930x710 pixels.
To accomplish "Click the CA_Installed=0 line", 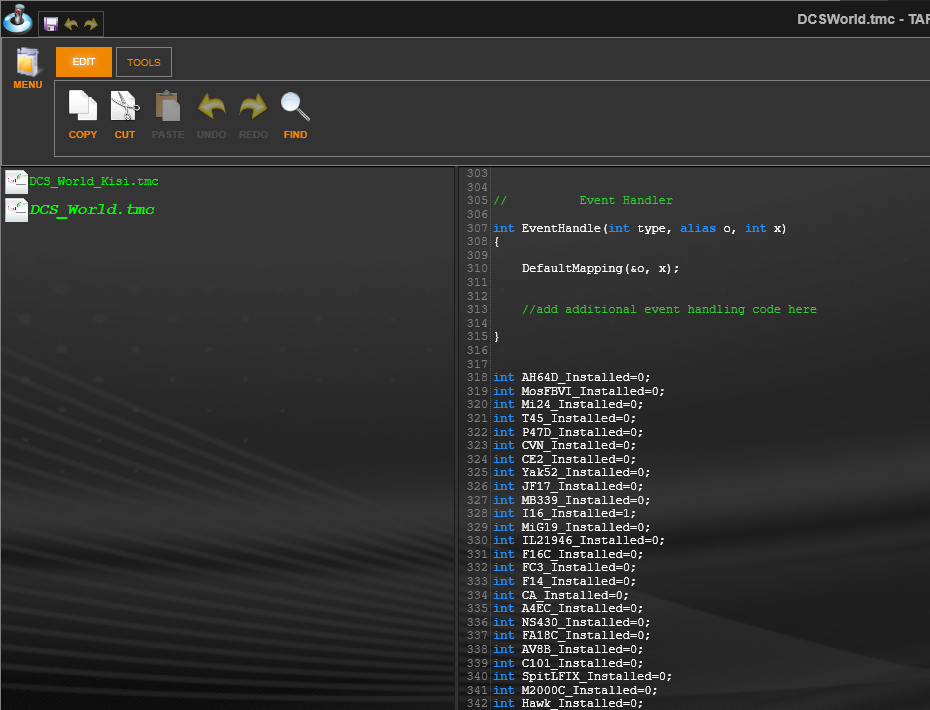I will click(x=561, y=595).
